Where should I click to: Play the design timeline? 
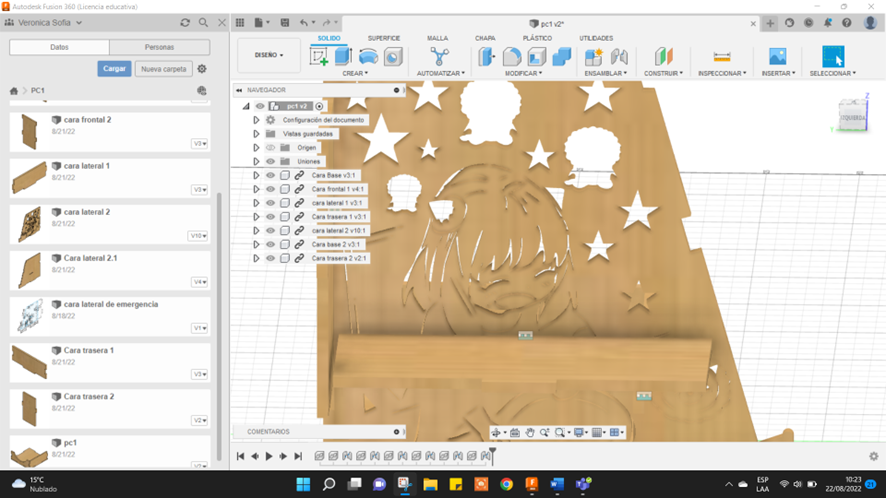pyautogui.click(x=269, y=456)
